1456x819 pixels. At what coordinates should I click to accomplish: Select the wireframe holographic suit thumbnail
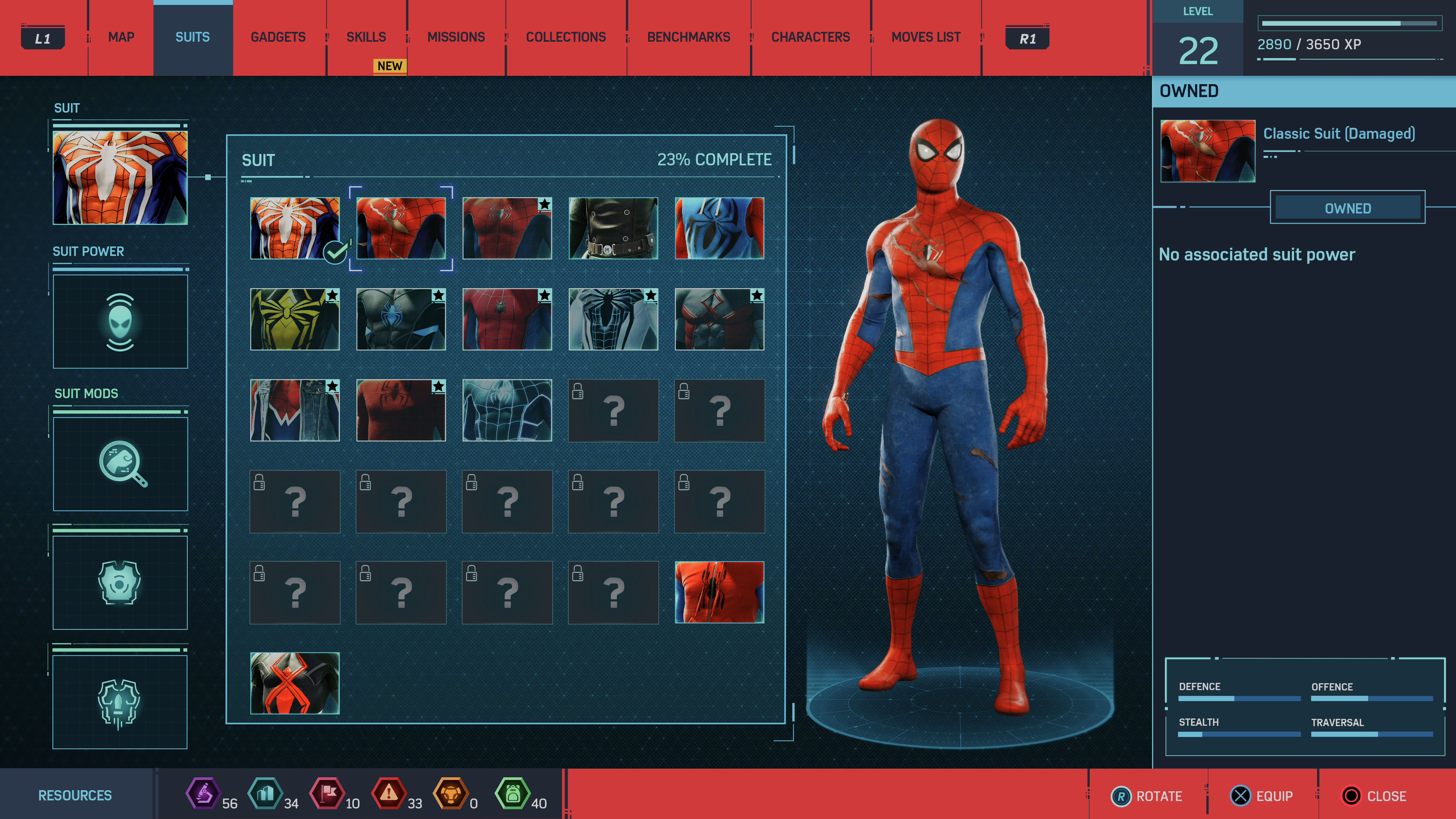(x=507, y=410)
